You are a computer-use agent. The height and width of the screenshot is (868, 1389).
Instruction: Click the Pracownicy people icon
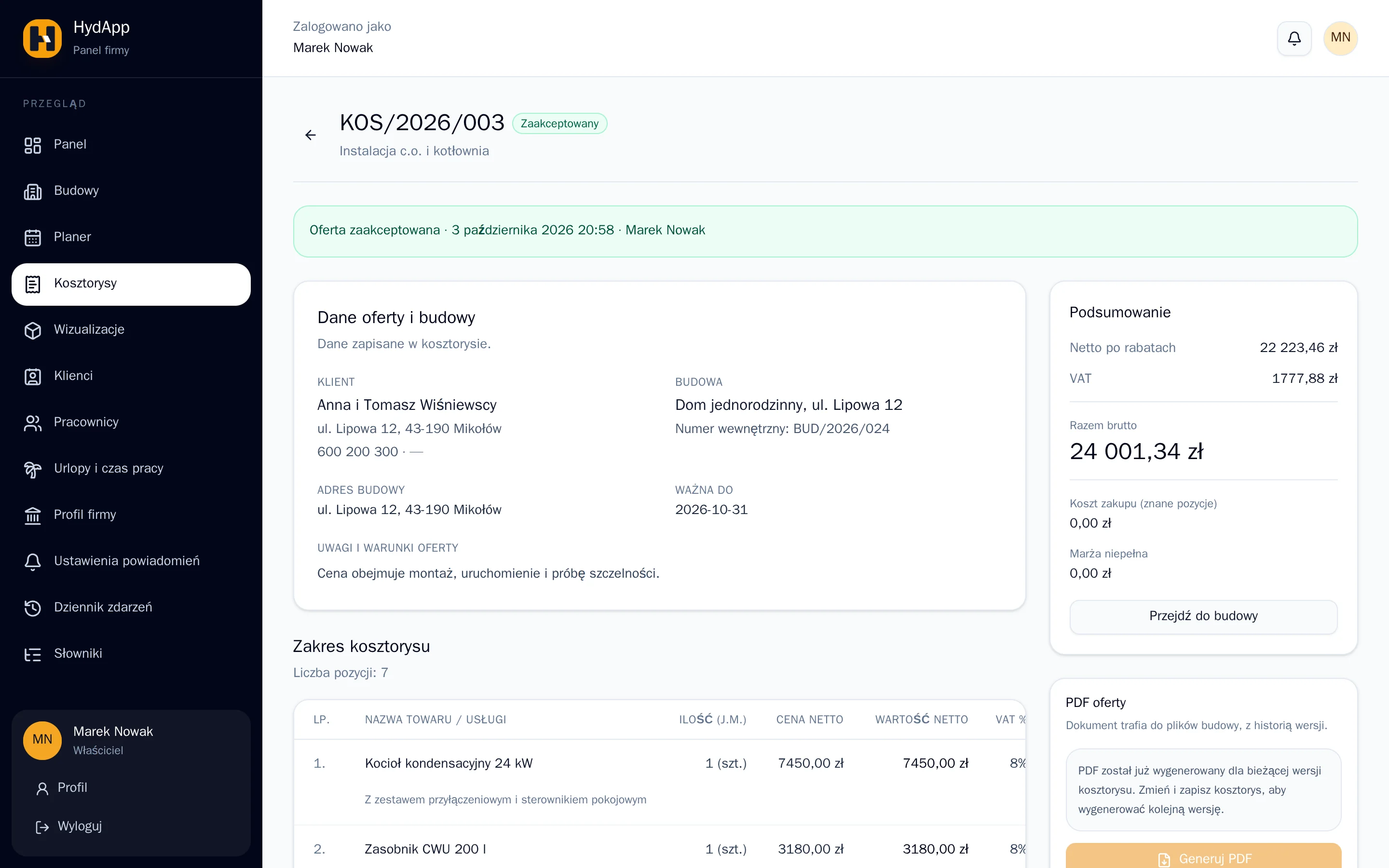point(33,423)
